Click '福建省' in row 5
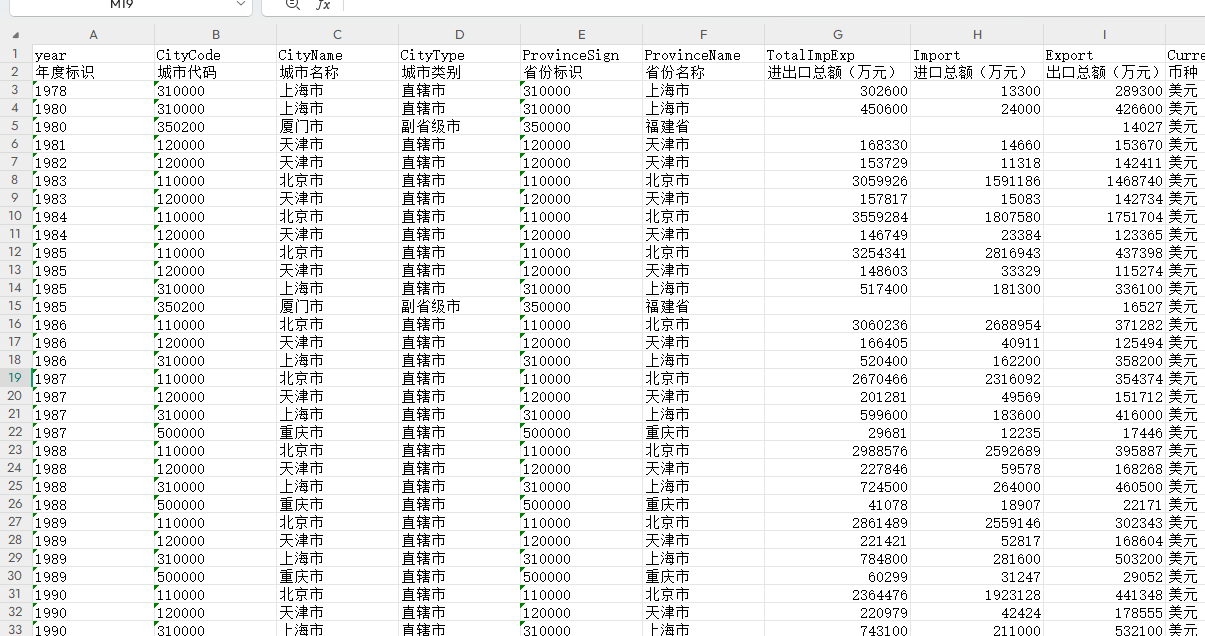 pyautogui.click(x=703, y=127)
